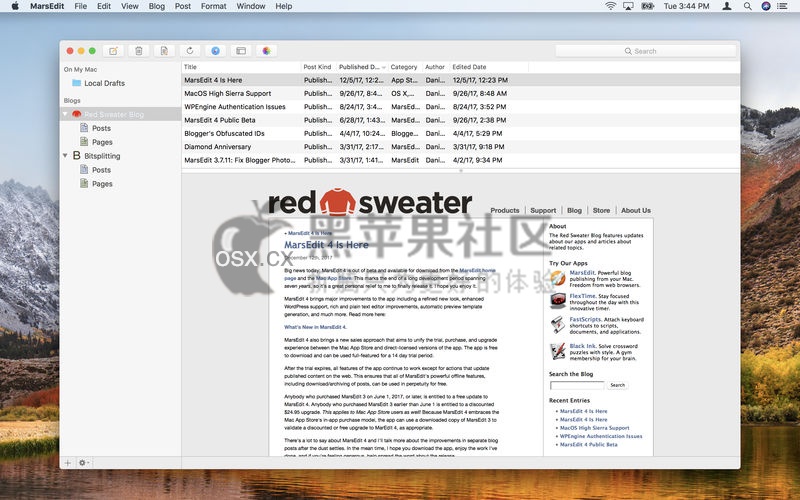
Task: Sort by the Edited Date column header
Action: click(489, 67)
